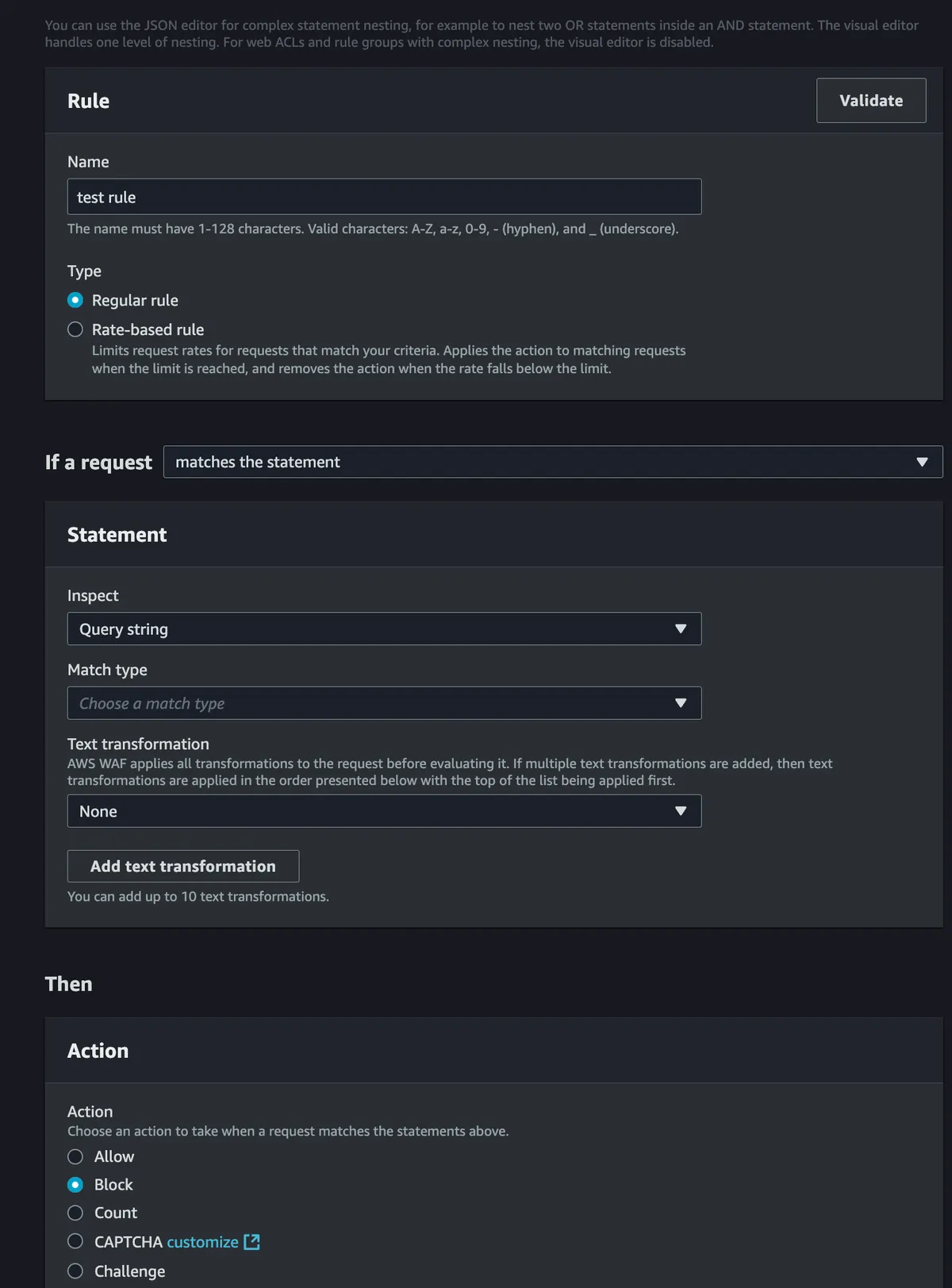Click the rule Name input field
The height and width of the screenshot is (1288, 952).
(x=384, y=197)
